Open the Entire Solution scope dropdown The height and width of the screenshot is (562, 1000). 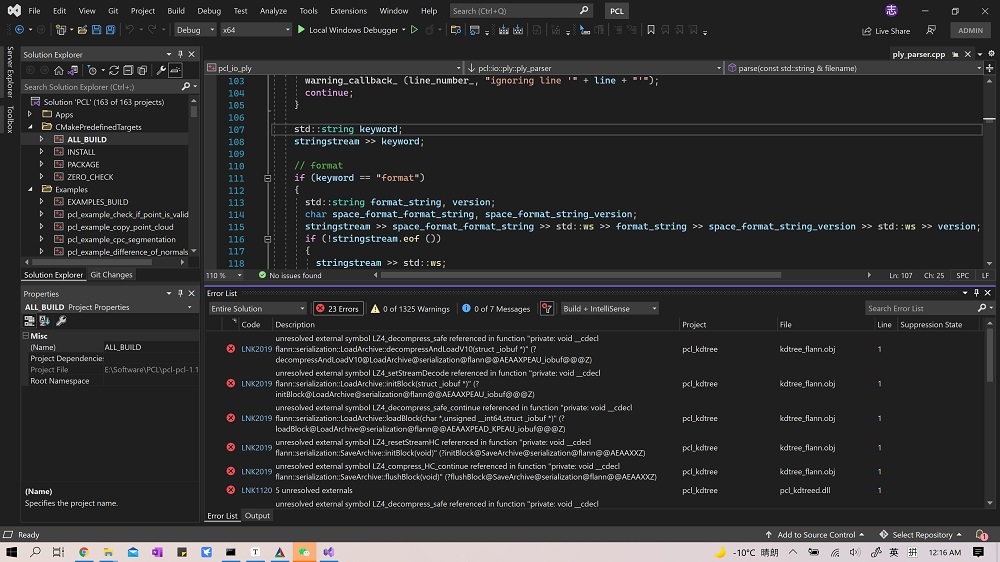click(x=258, y=309)
